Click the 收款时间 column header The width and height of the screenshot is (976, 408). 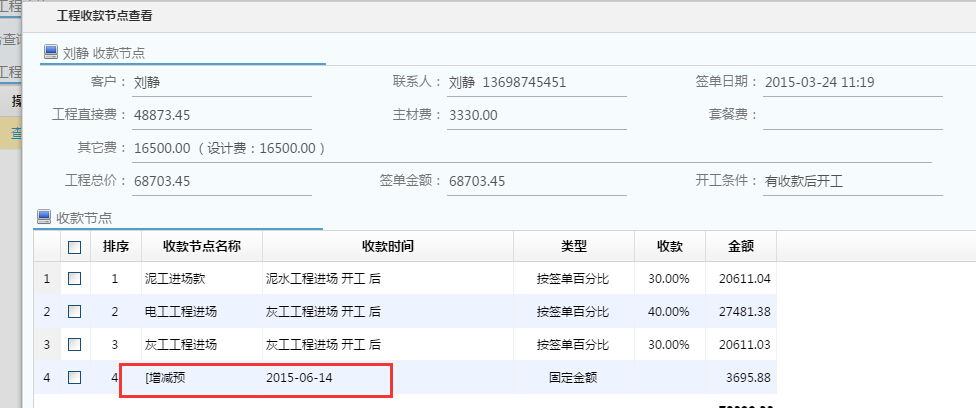(388, 246)
